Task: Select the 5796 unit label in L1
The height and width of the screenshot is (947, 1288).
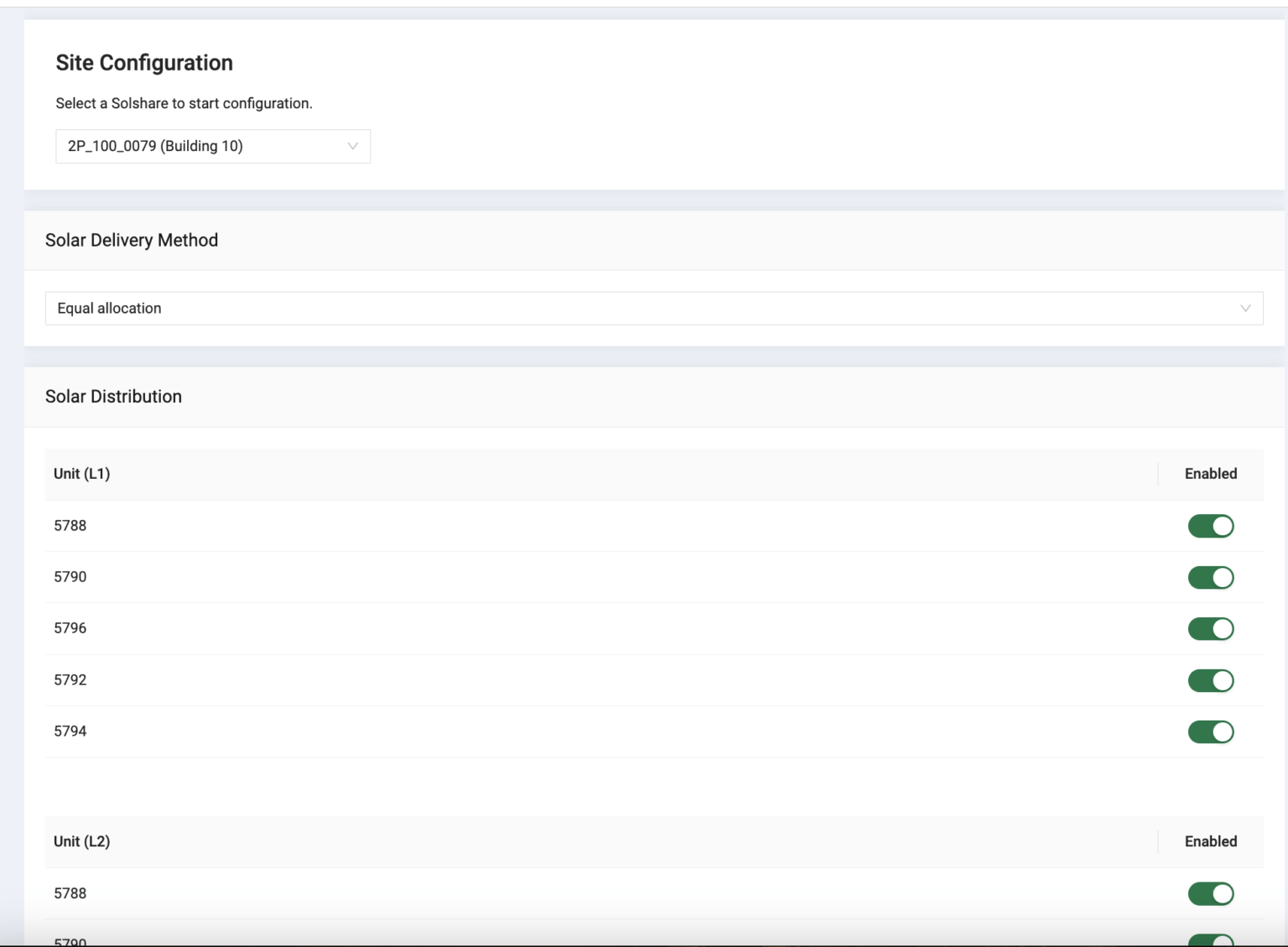Action: tap(70, 628)
